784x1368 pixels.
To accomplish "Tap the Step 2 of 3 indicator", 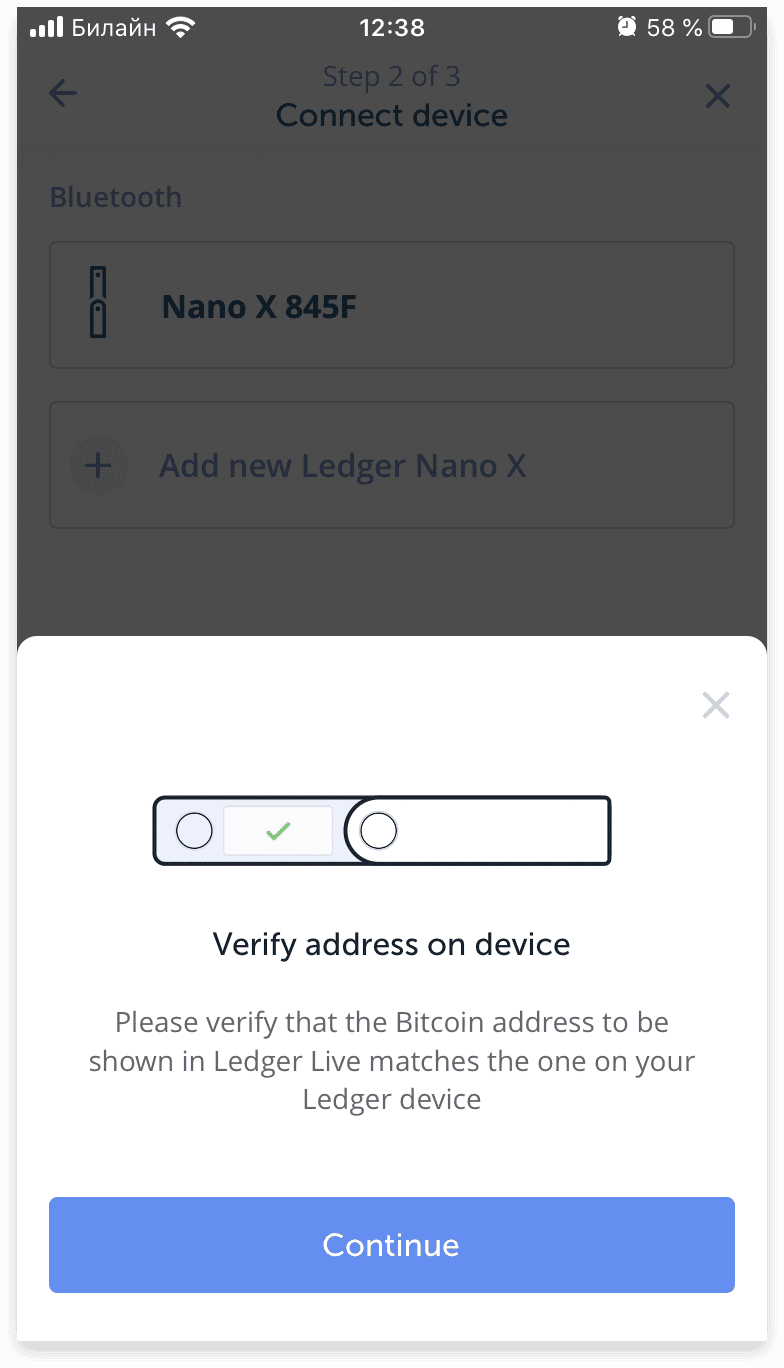I will coord(392,76).
